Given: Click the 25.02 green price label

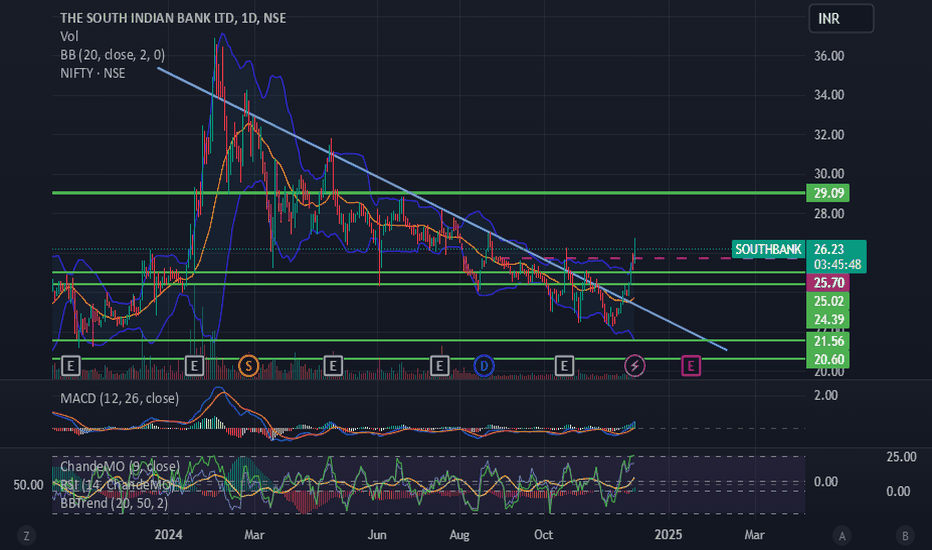Looking at the screenshot, I should pyautogui.click(x=828, y=301).
